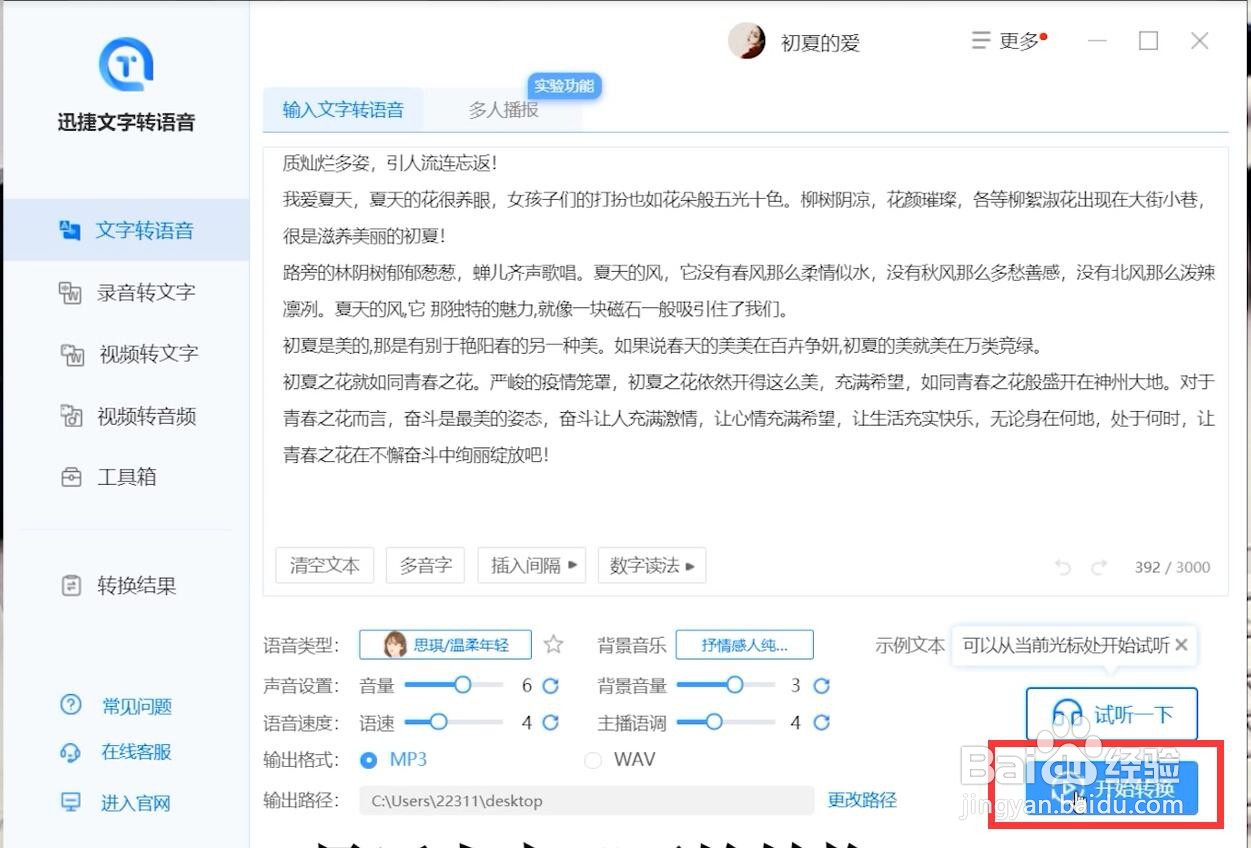Screen dimensions: 1251x848
Task: Click the 视频转文字 sidebar icon
Action: pos(72,354)
